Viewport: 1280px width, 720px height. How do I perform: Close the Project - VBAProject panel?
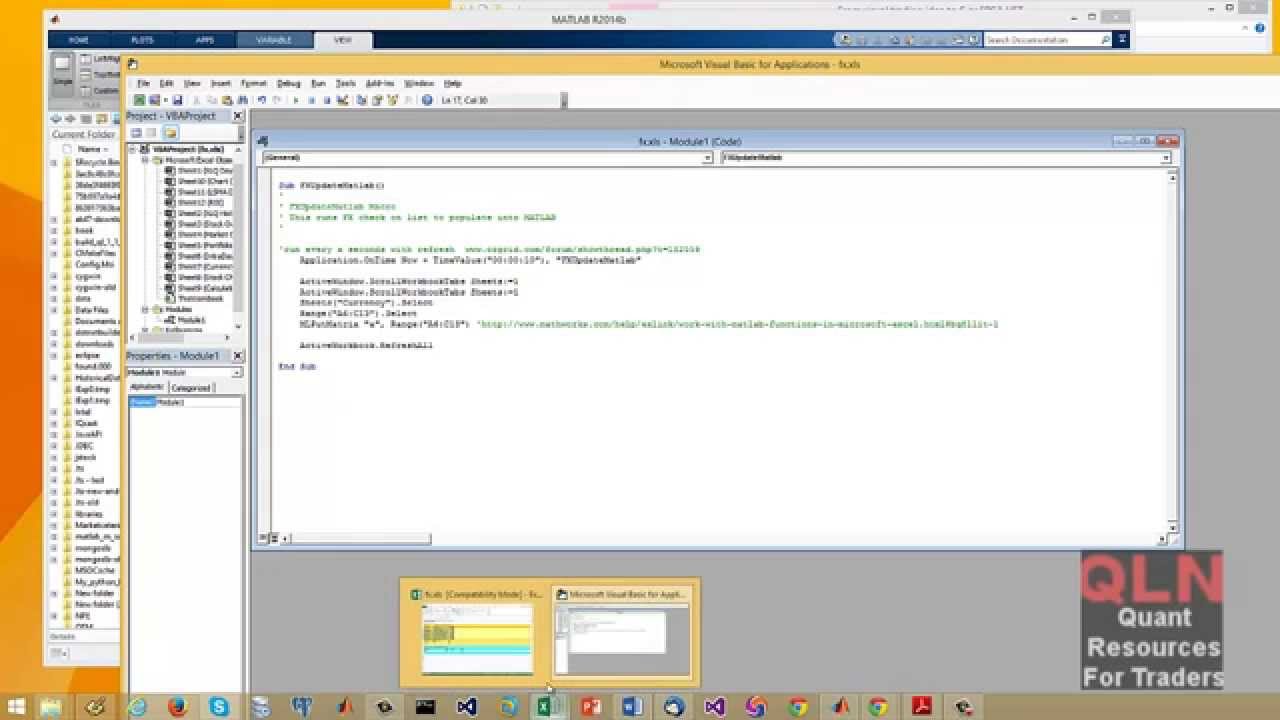click(x=238, y=116)
